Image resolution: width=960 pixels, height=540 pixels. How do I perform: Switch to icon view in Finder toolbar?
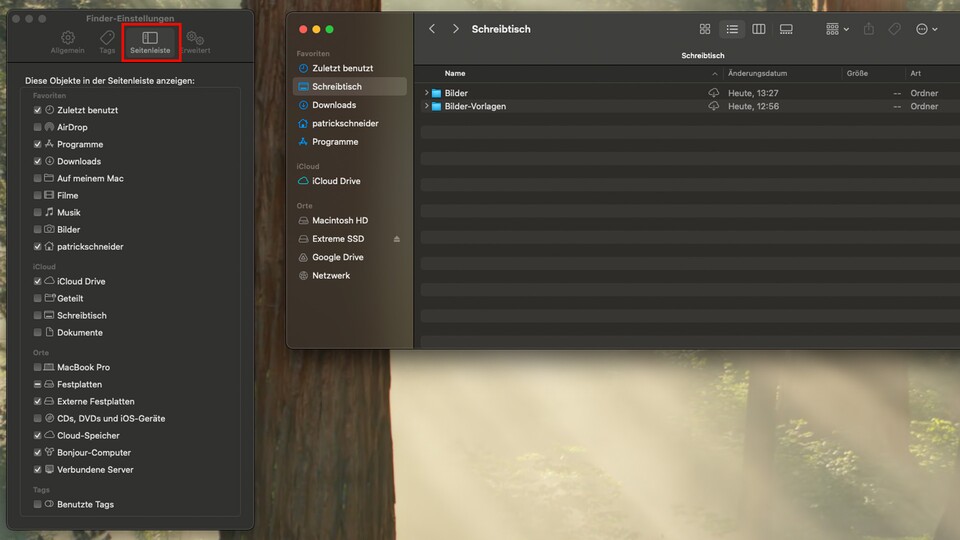pos(705,30)
